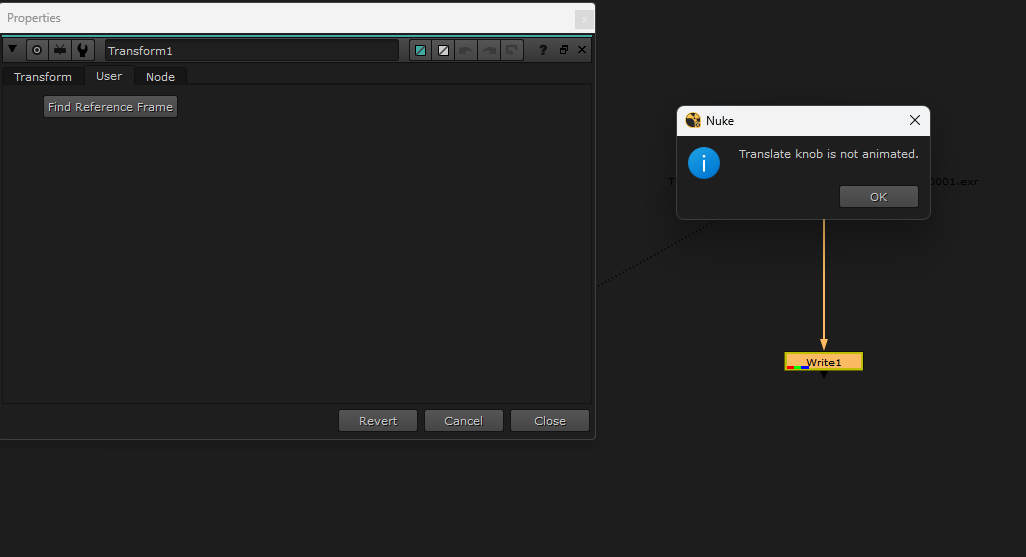The height and width of the screenshot is (557, 1026).
Task: Click the center node in graph icon
Action: tap(37, 50)
